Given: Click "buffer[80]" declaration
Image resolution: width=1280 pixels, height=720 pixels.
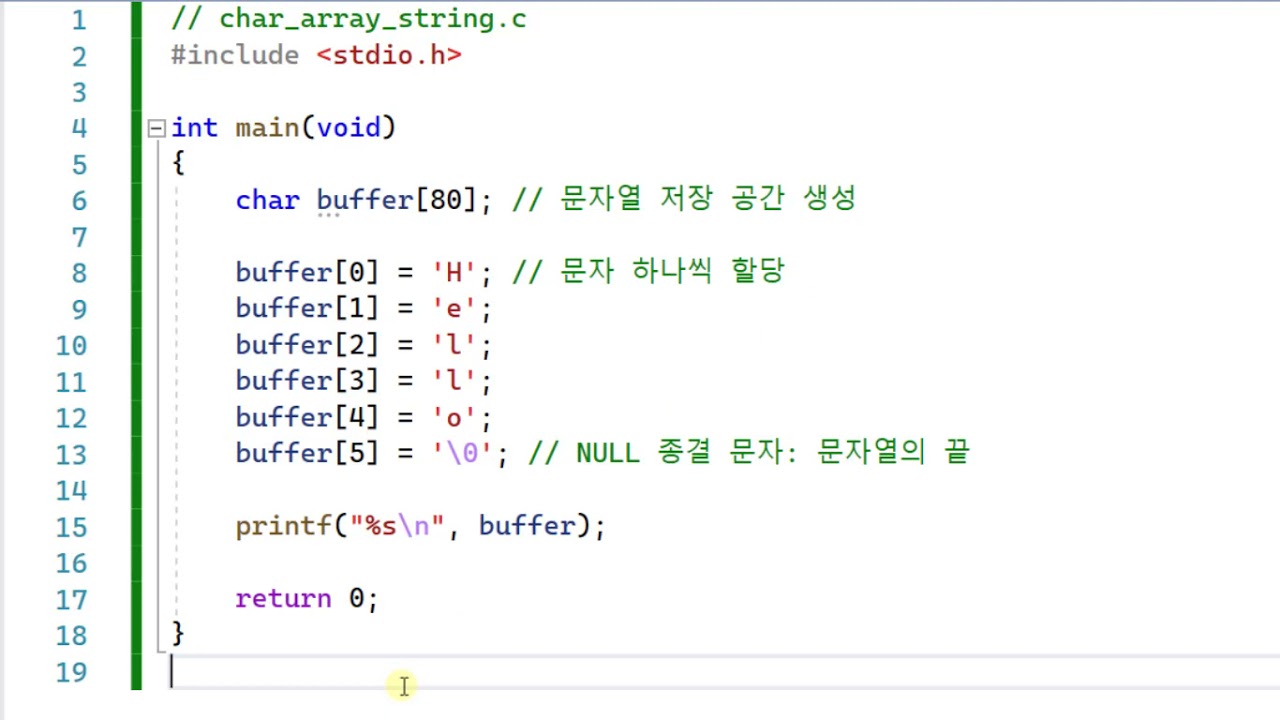Looking at the screenshot, I should click(x=396, y=200).
